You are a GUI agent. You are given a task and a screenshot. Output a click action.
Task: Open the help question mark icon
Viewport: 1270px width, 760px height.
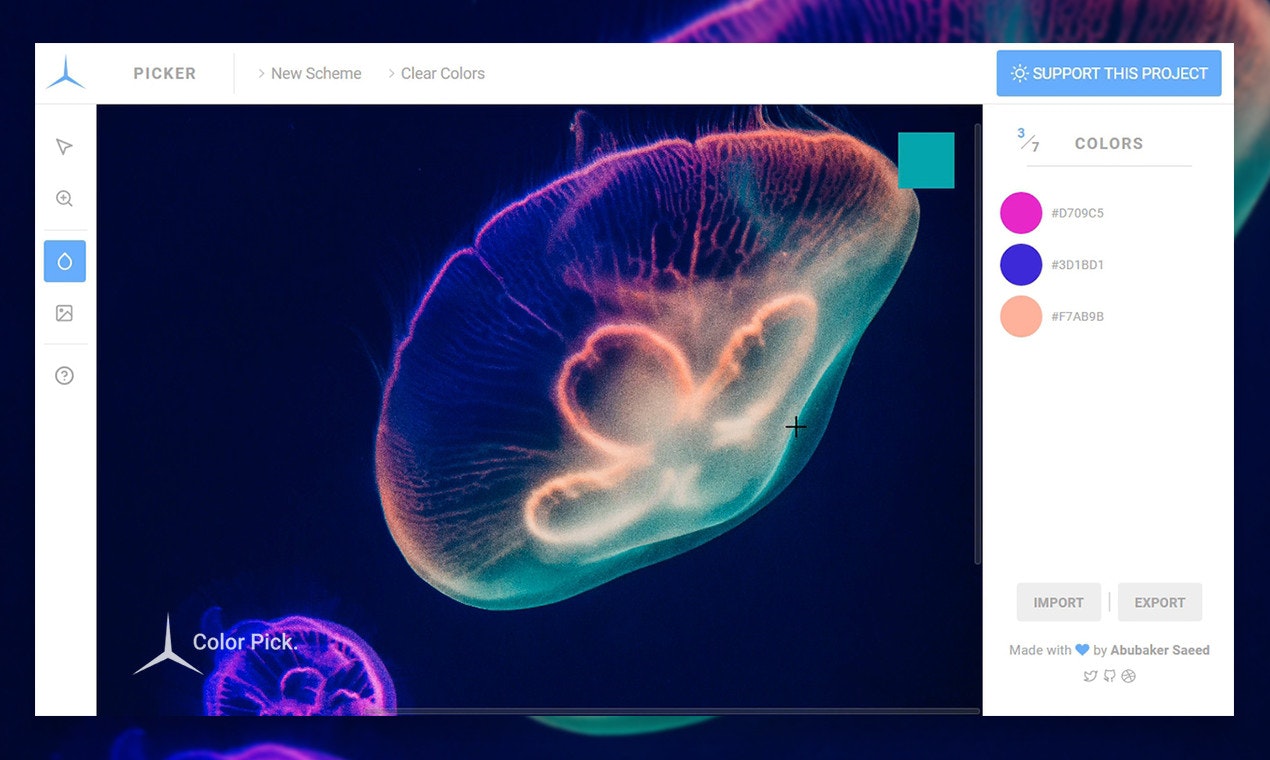[64, 375]
